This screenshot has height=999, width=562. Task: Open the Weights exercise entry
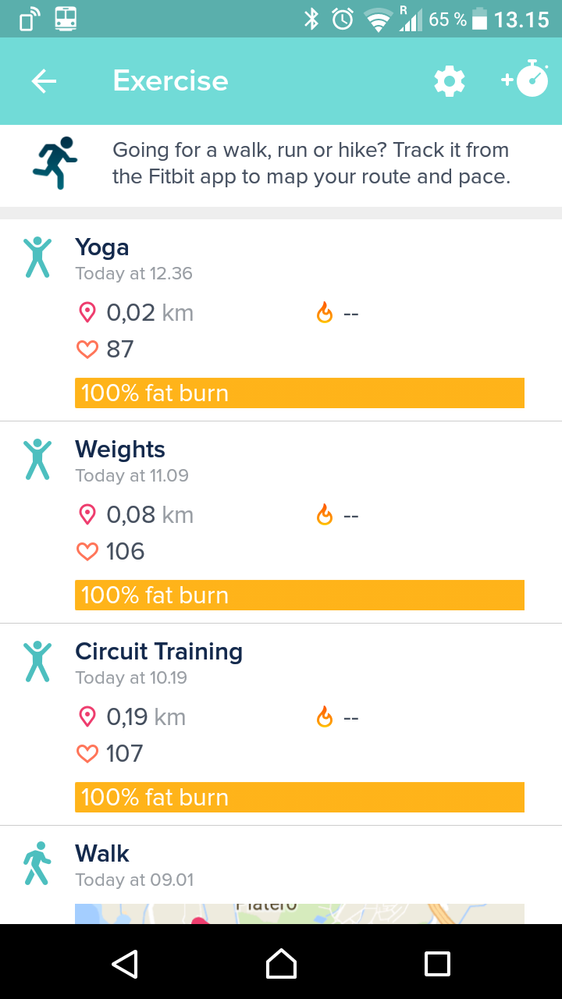(x=281, y=522)
